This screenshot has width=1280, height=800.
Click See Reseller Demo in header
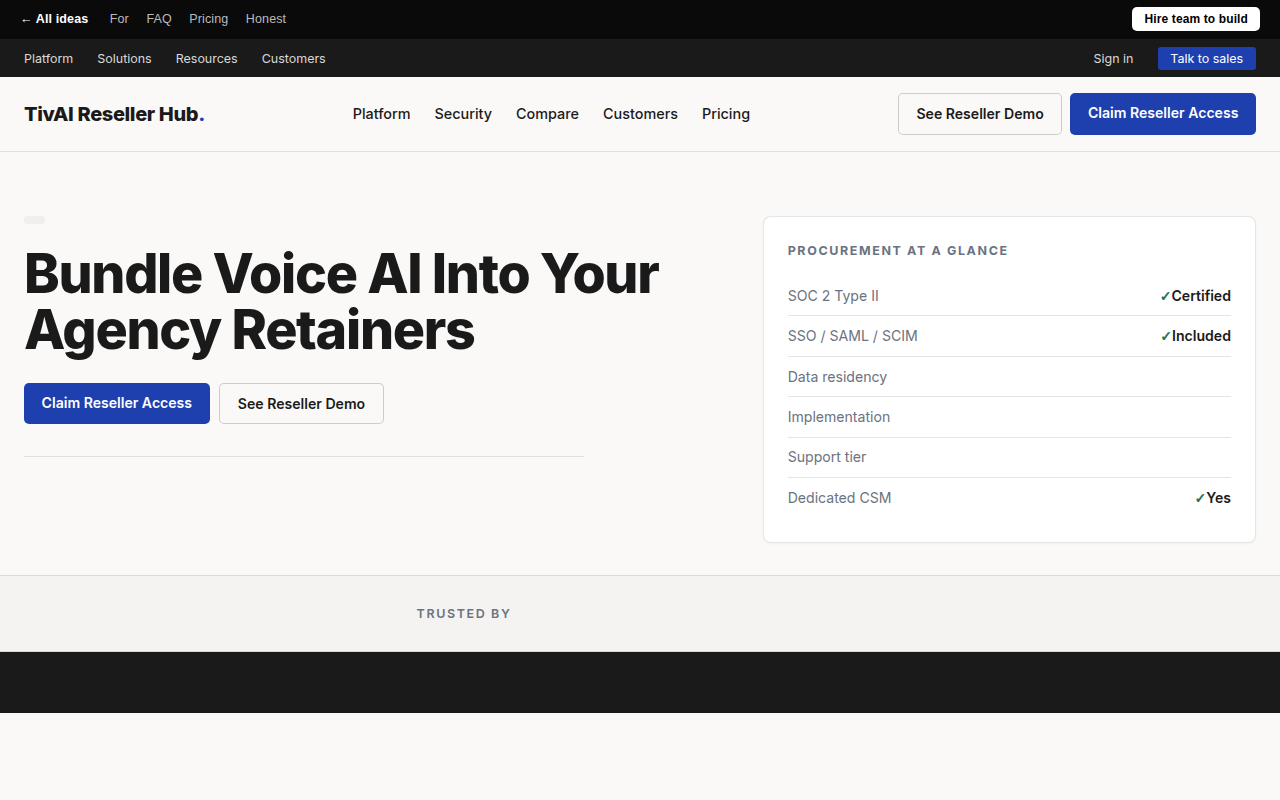980,114
